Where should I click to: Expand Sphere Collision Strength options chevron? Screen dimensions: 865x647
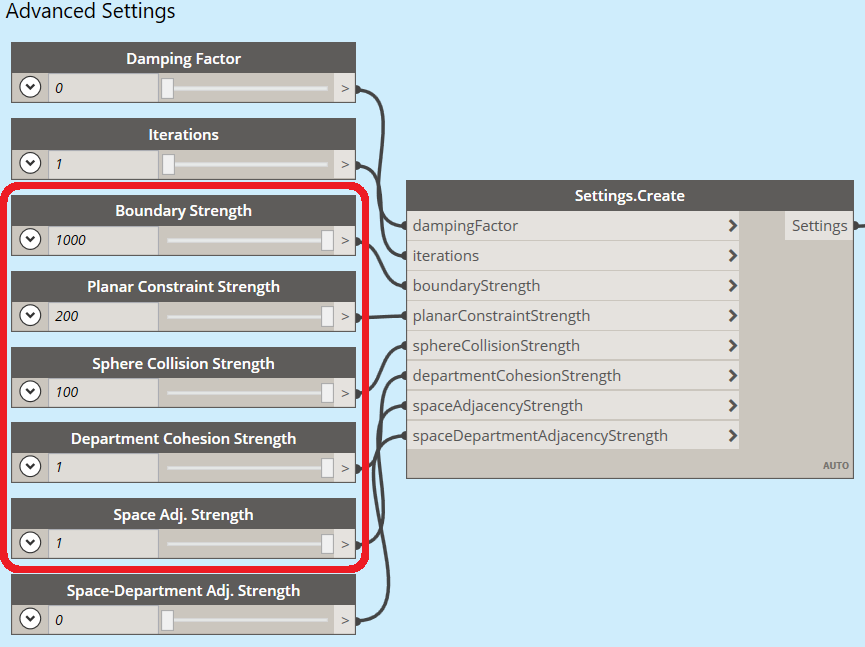pyautogui.click(x=30, y=392)
